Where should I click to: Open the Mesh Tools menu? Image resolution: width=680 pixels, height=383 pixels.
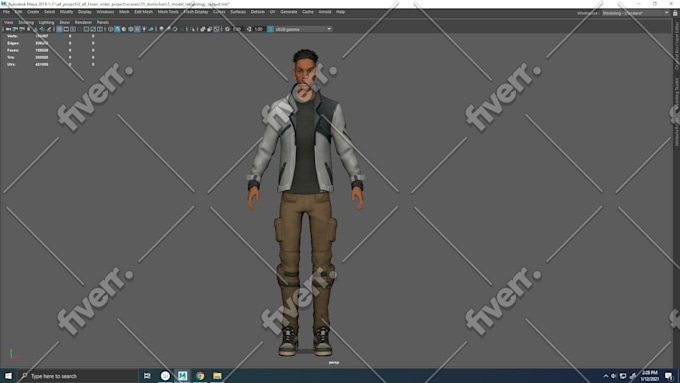[x=168, y=12]
